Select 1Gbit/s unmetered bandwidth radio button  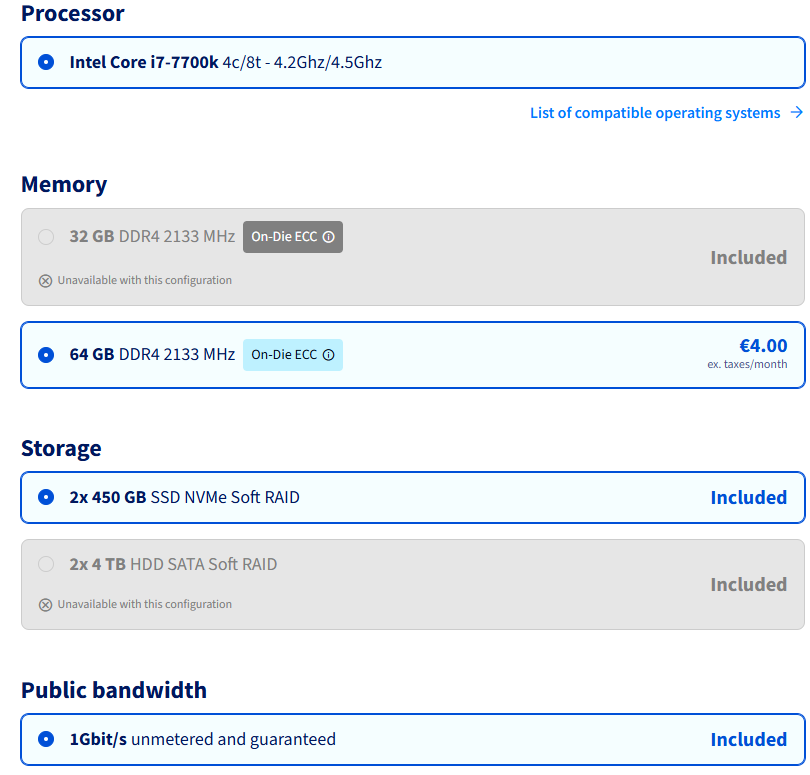click(x=46, y=739)
